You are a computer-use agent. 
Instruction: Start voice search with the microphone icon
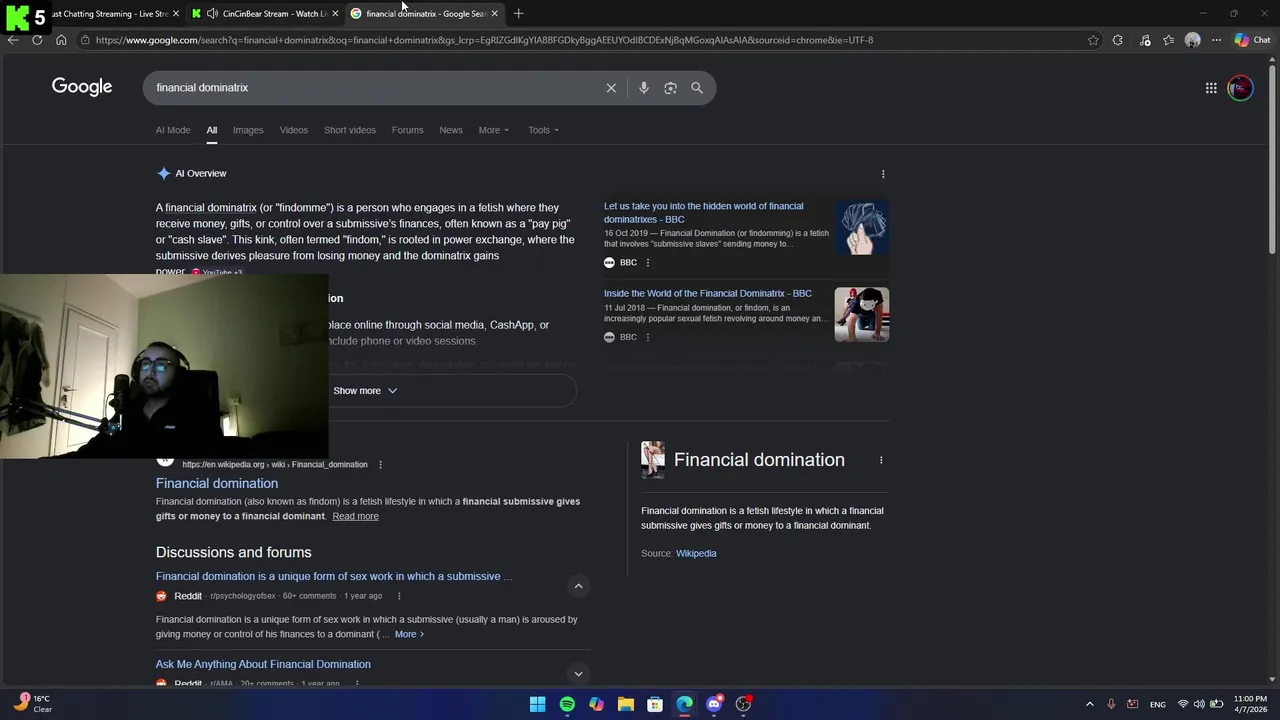[x=644, y=88]
